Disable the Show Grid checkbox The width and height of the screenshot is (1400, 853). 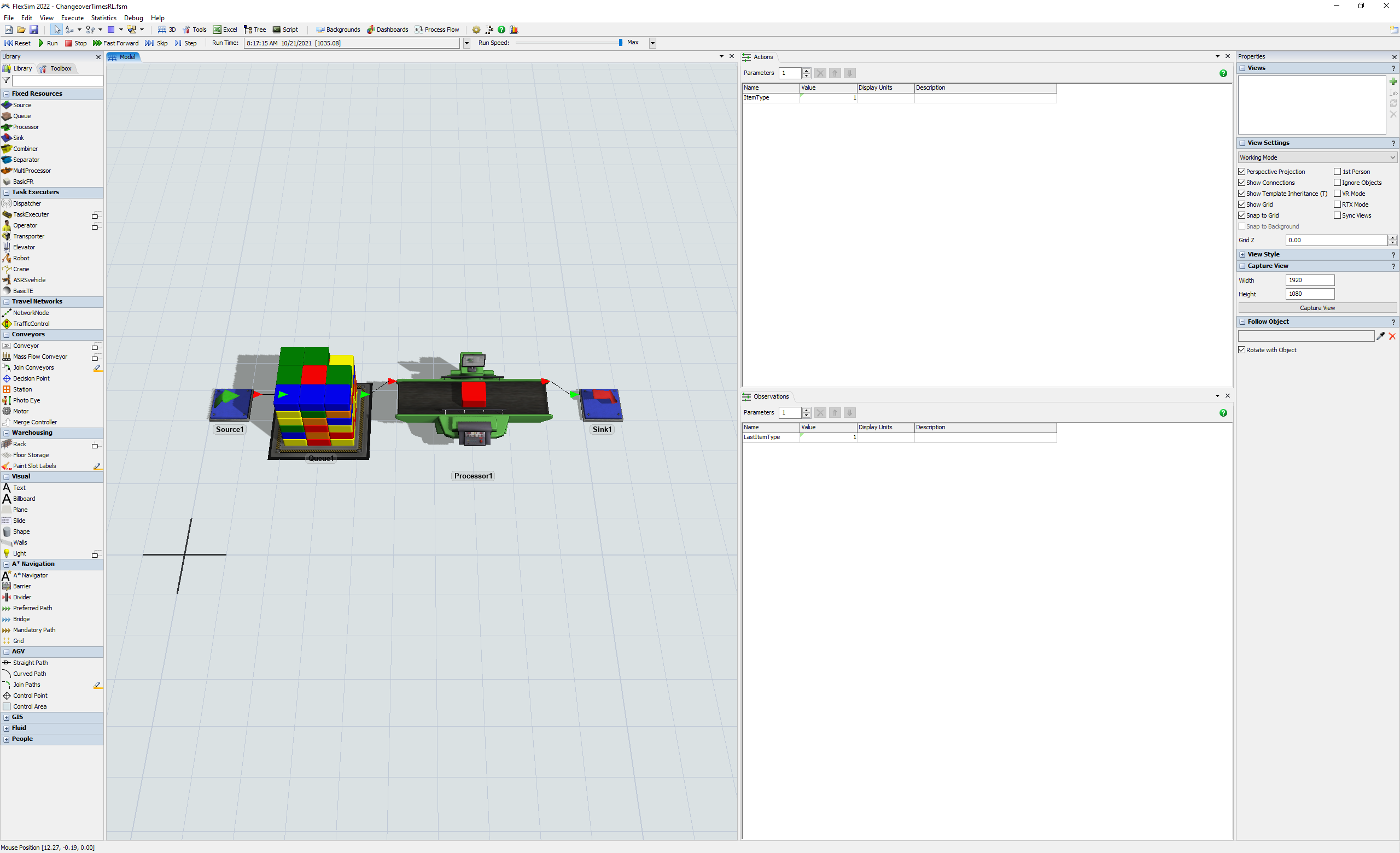coord(1242,205)
